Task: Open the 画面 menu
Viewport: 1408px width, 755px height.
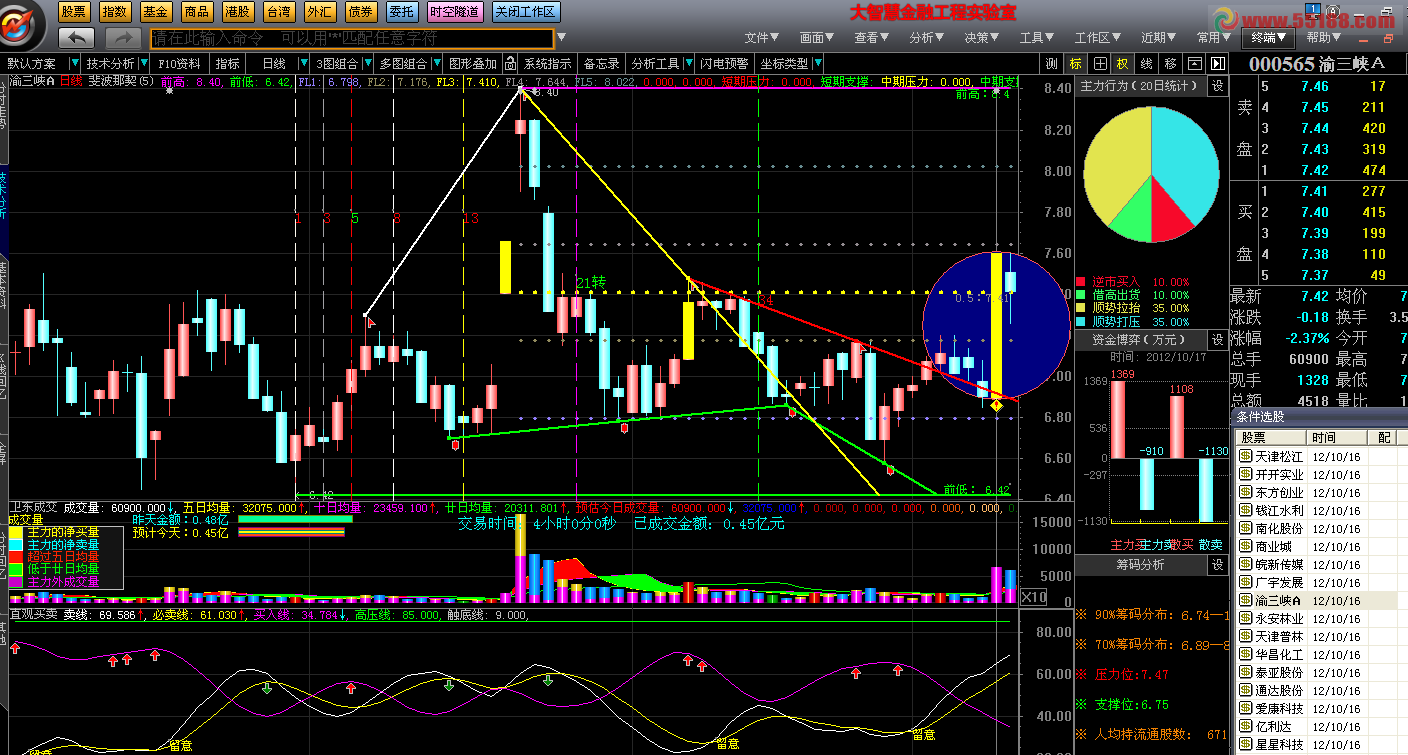Action: [x=817, y=38]
